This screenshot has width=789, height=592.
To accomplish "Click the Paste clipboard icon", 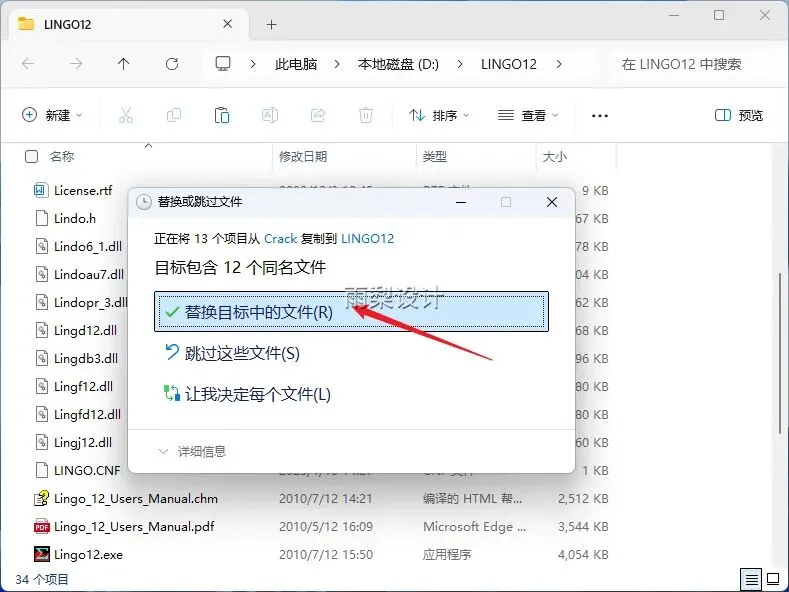I will tap(222, 115).
